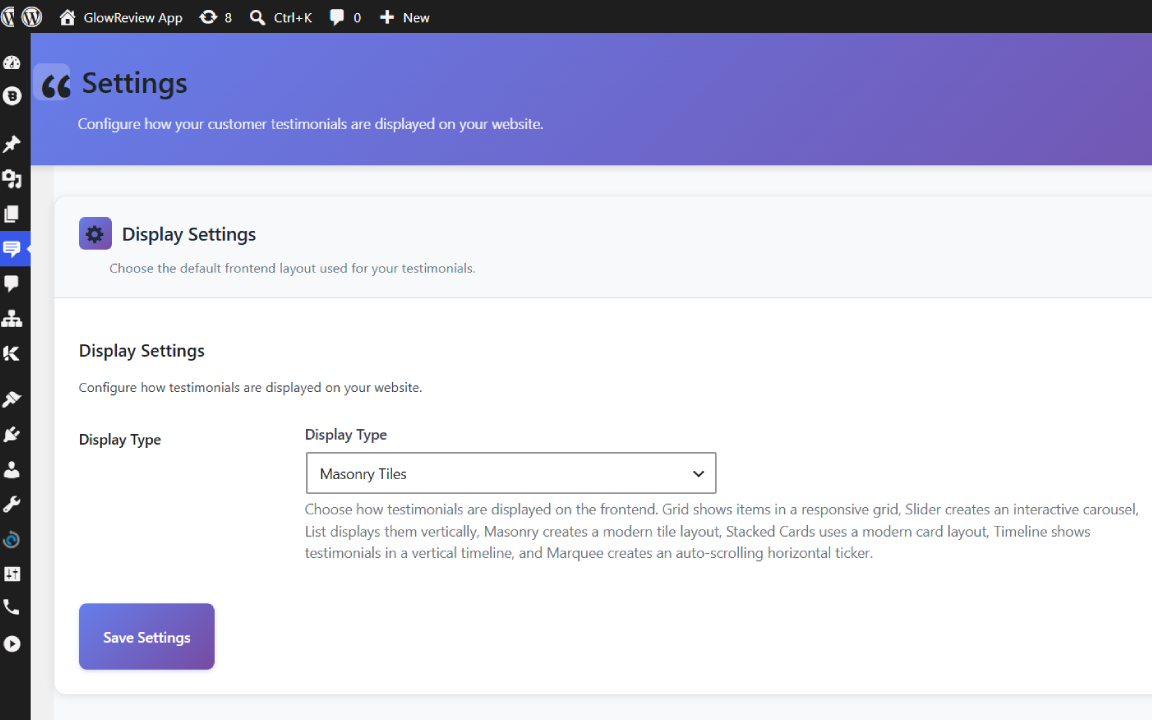Image resolution: width=1152 pixels, height=720 pixels.
Task: Click the 'Settings' page heading
Action: tap(134, 83)
